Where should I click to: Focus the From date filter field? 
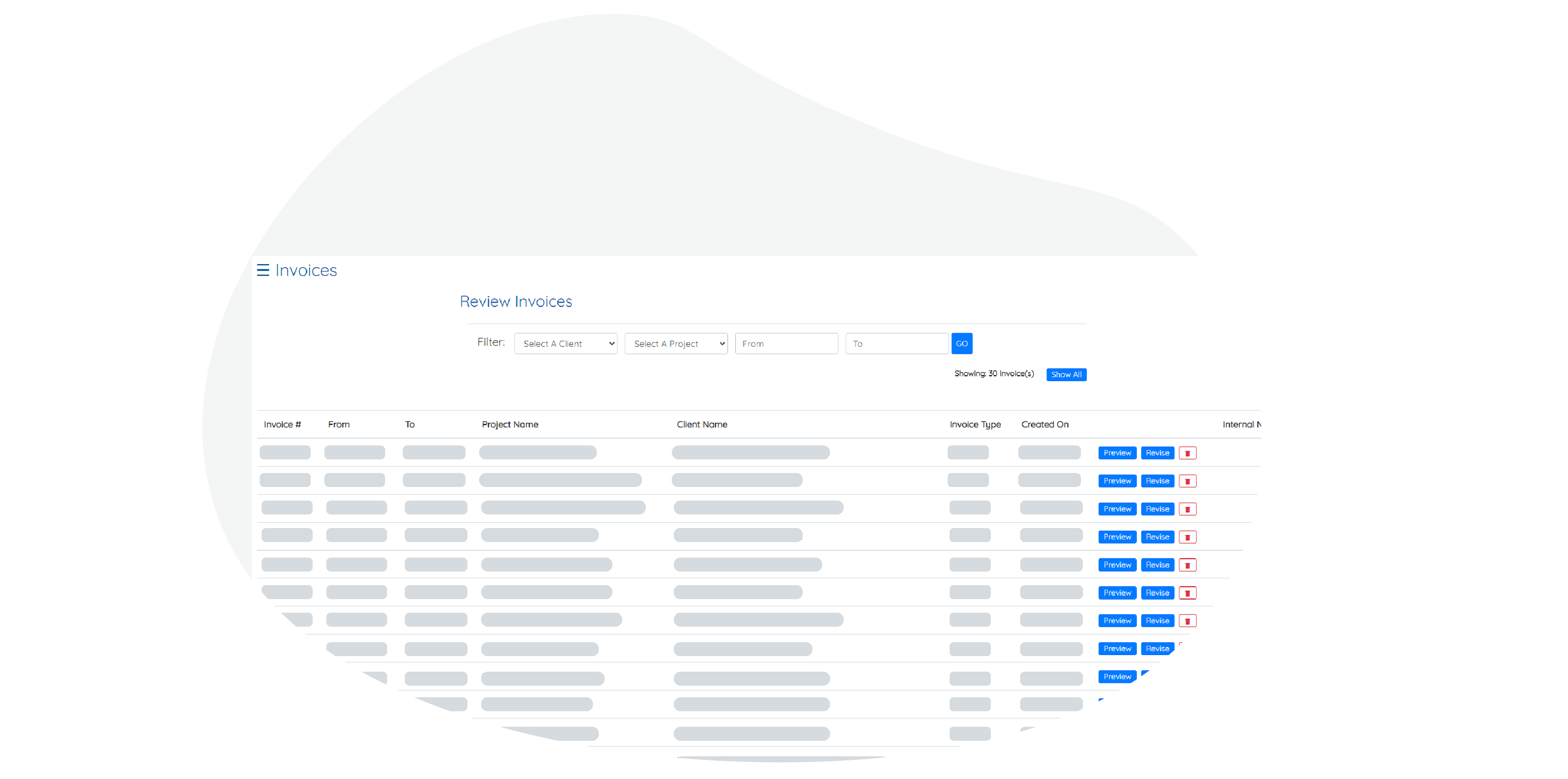tap(786, 343)
